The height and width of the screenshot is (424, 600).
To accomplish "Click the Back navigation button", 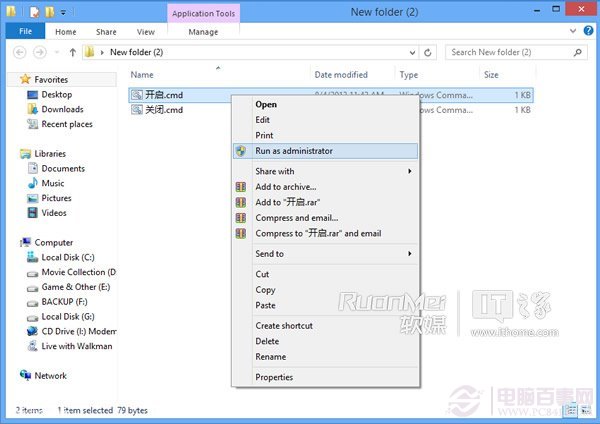I will 17,52.
